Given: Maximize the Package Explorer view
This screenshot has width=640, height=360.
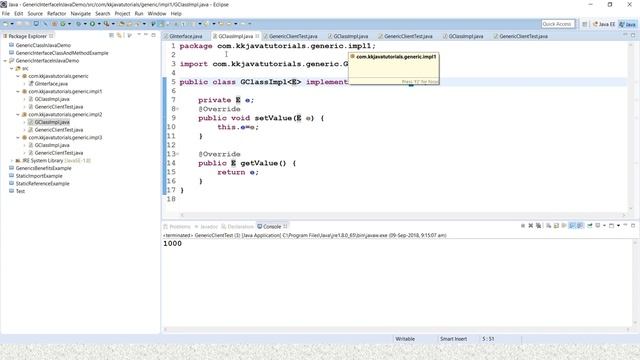Looking at the screenshot, I should [153, 35].
